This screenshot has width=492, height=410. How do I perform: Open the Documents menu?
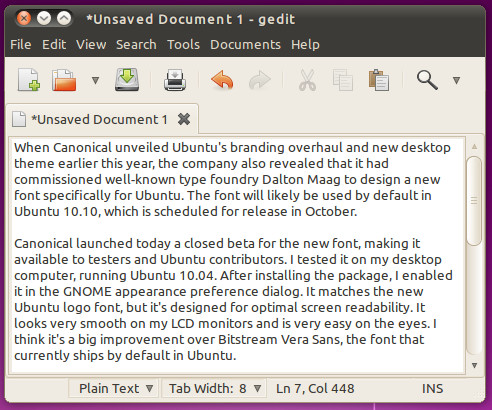245,44
